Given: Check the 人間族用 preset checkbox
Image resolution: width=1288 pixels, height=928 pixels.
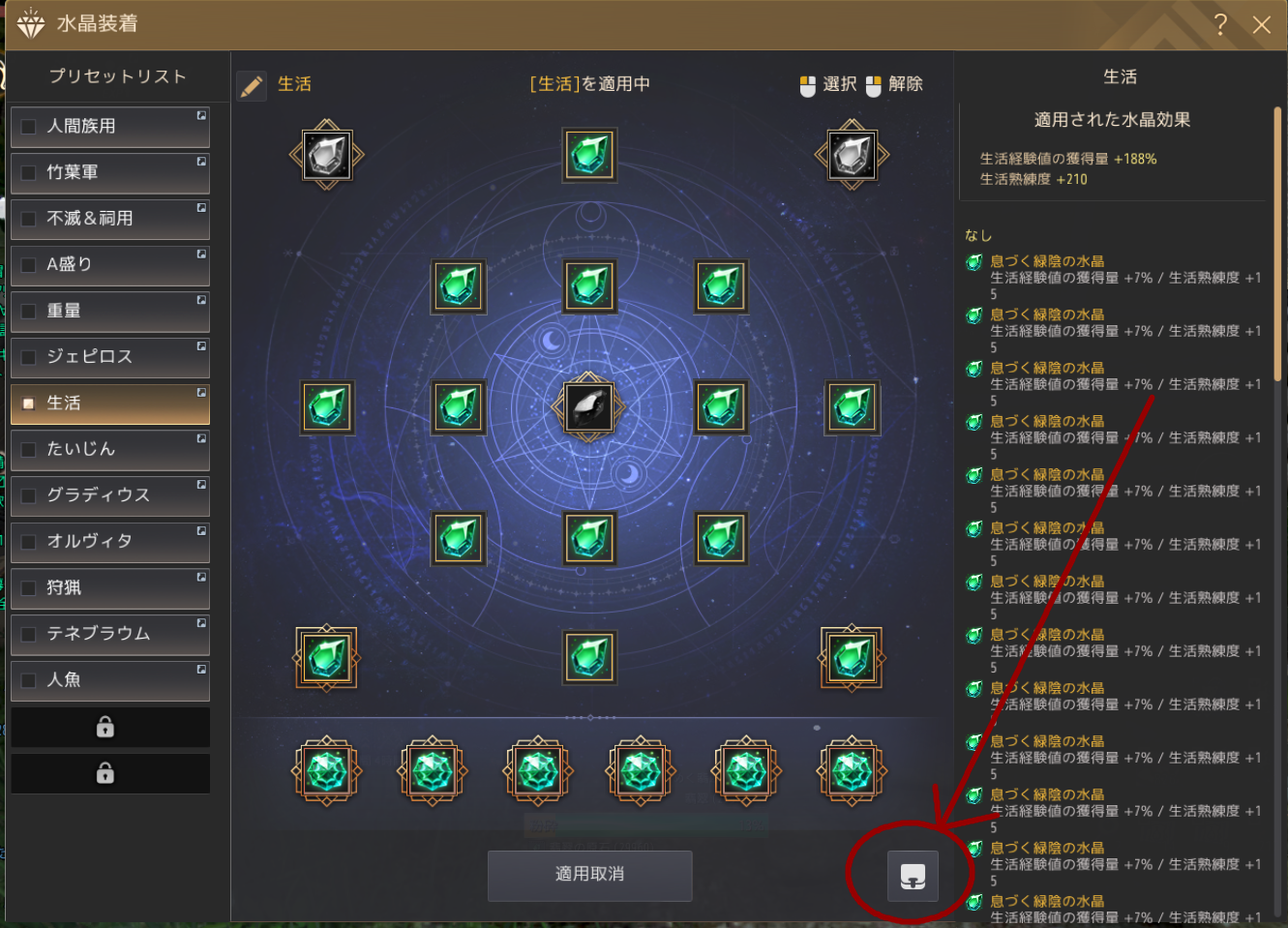Looking at the screenshot, I should 29,127.
